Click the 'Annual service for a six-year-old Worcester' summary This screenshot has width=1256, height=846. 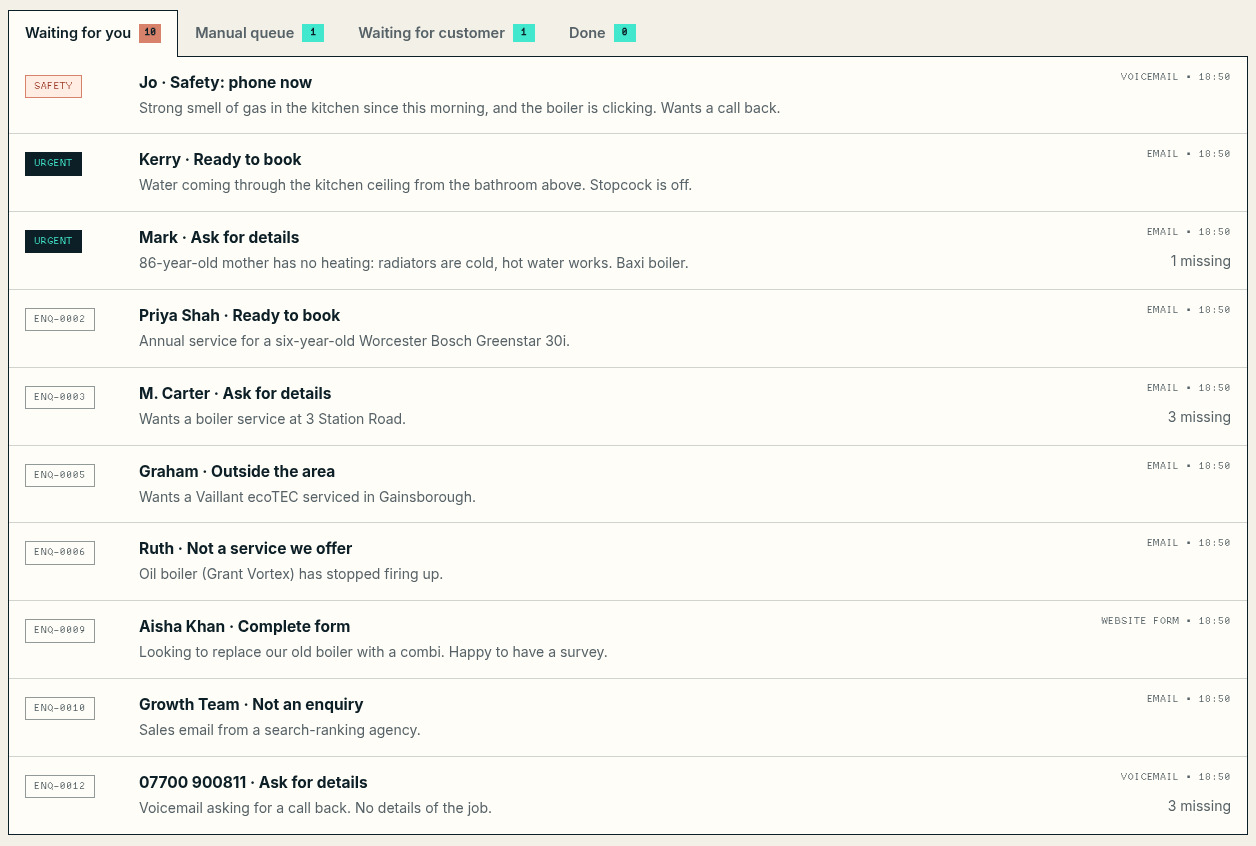(354, 341)
